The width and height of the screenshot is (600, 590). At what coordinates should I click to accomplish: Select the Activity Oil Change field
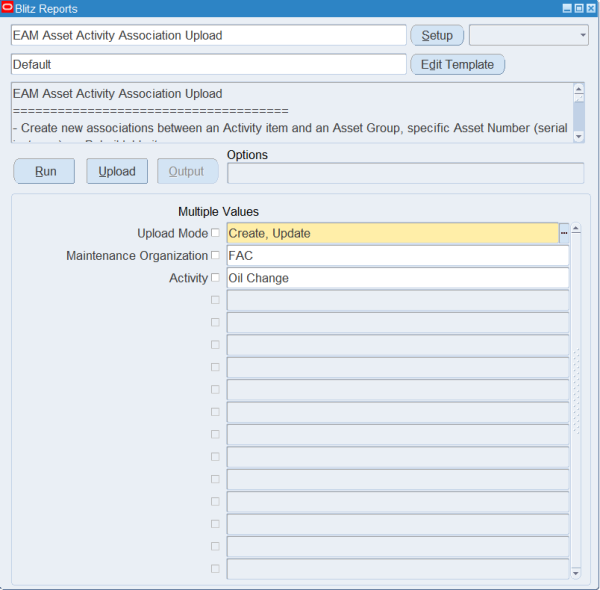pos(398,278)
